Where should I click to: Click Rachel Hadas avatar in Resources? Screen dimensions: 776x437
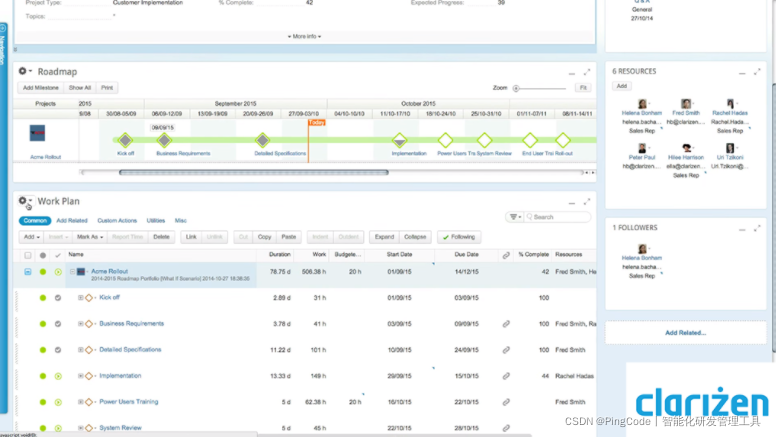[x=730, y=104]
